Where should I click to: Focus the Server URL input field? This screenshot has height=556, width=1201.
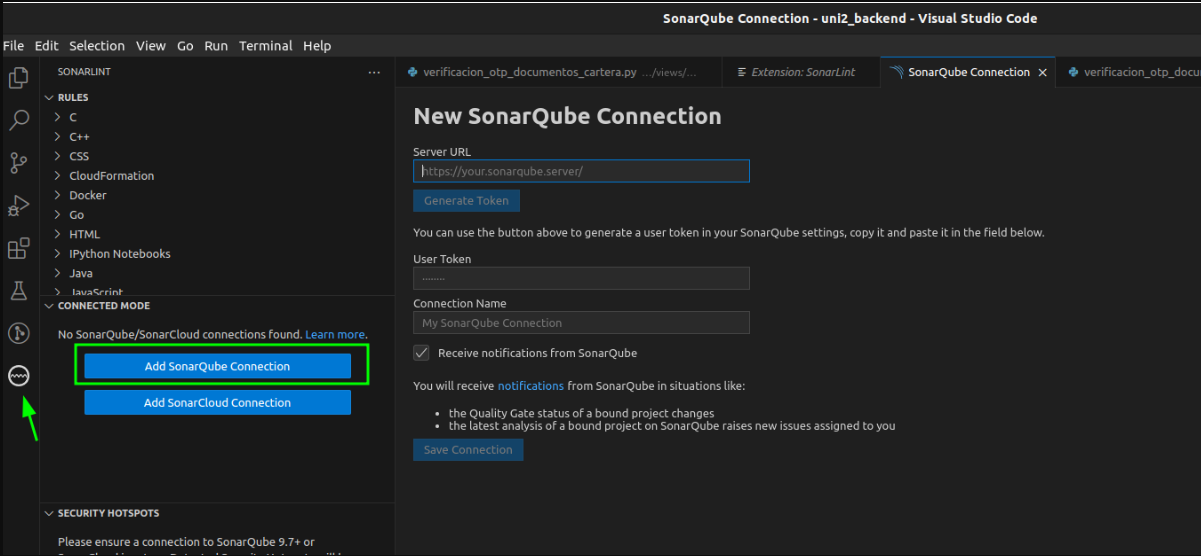(581, 171)
